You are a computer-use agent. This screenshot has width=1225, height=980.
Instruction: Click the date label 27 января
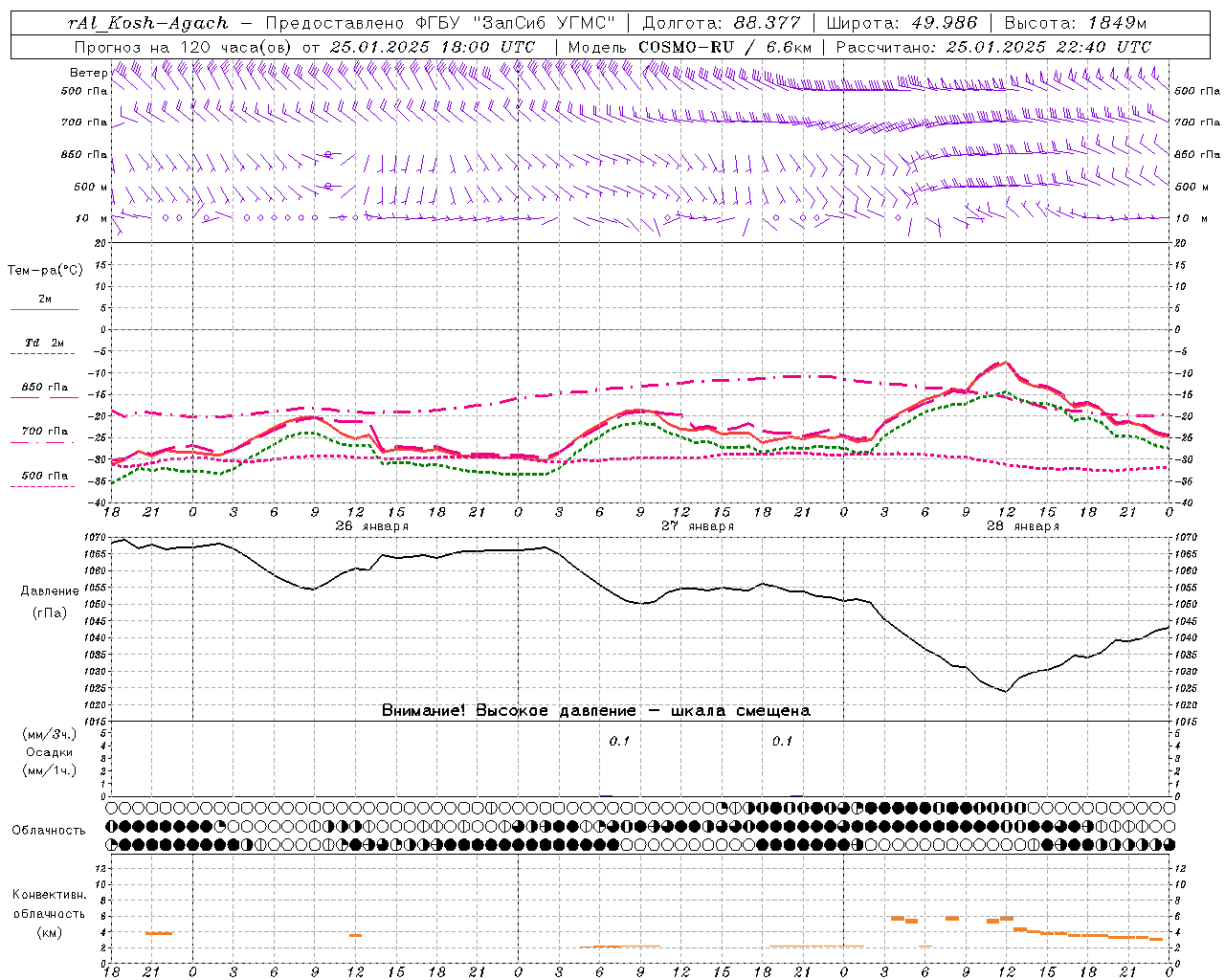pyautogui.click(x=698, y=526)
